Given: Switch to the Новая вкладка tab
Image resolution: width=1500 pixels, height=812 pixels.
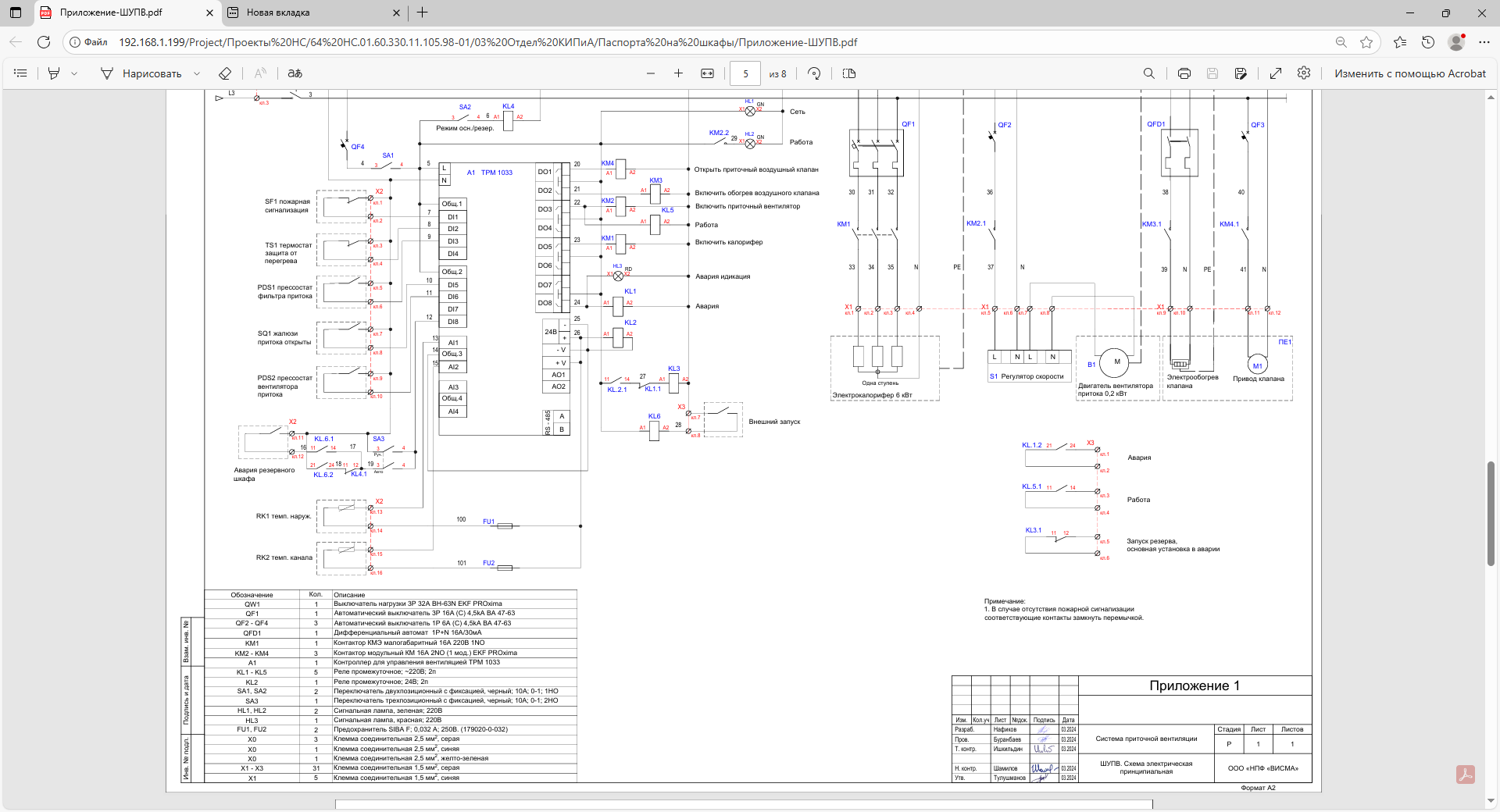Looking at the screenshot, I should (278, 12).
